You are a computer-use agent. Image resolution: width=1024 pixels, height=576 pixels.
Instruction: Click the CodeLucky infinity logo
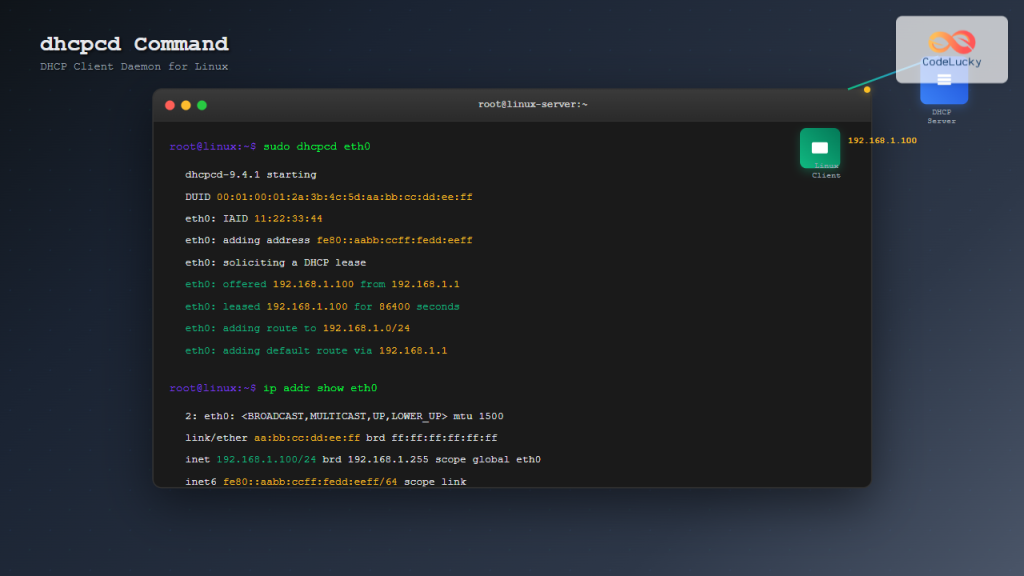pyautogui.click(x=950, y=41)
